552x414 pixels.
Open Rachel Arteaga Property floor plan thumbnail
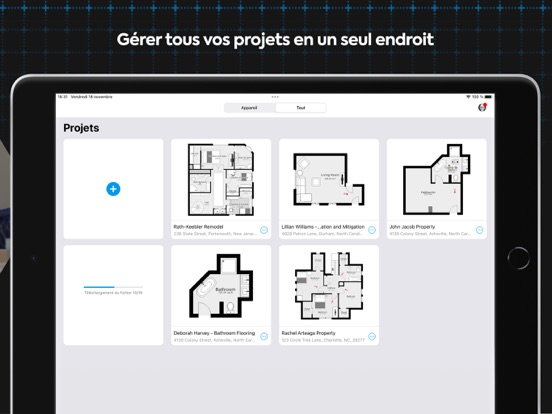point(329,286)
